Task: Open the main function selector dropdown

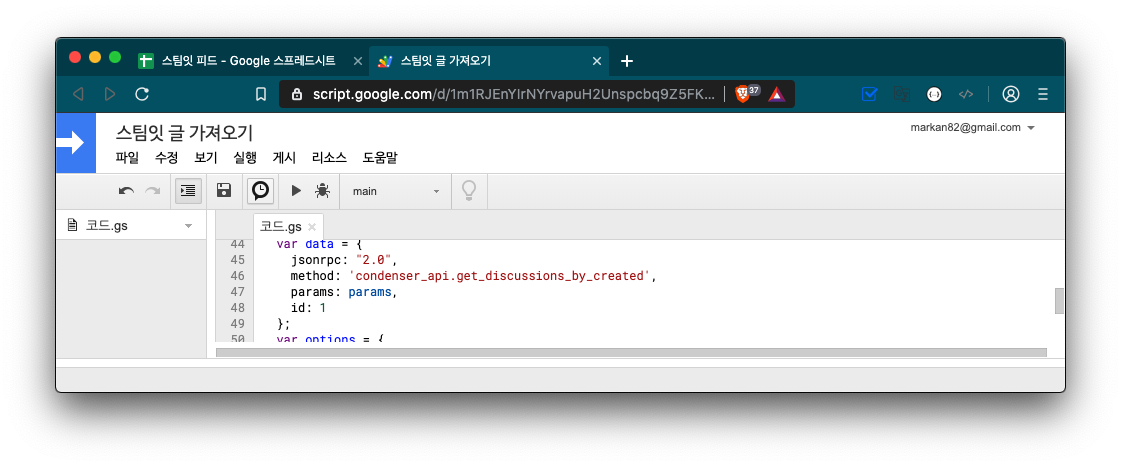Action: pyautogui.click(x=396, y=191)
